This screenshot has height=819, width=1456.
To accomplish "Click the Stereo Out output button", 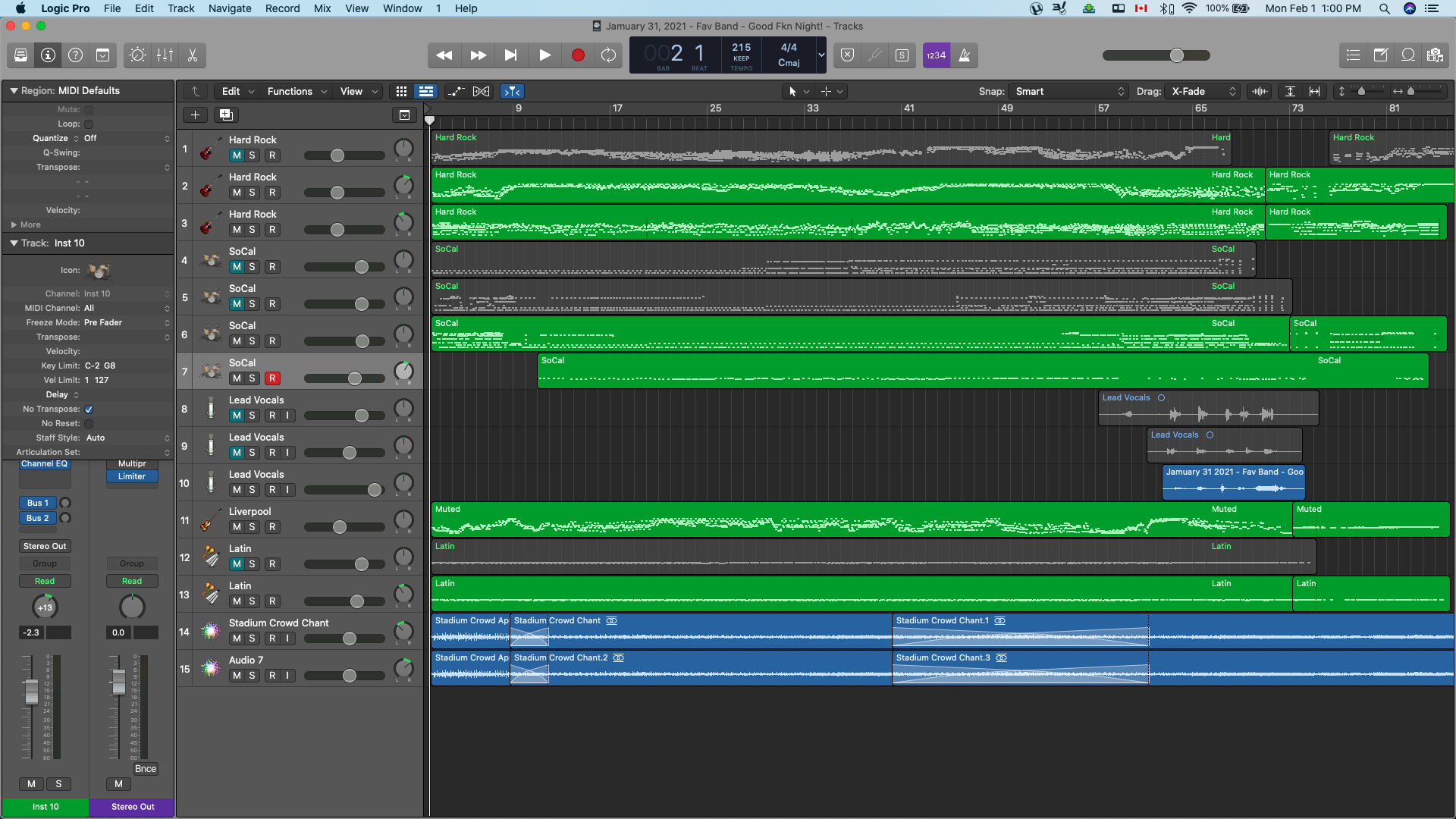I will (45, 546).
